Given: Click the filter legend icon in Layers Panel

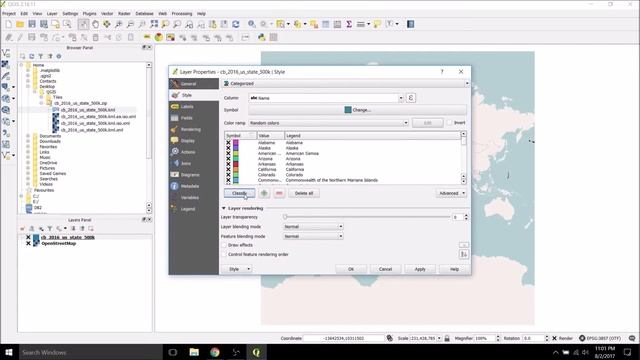Looking at the screenshot, I should pos(50,229).
